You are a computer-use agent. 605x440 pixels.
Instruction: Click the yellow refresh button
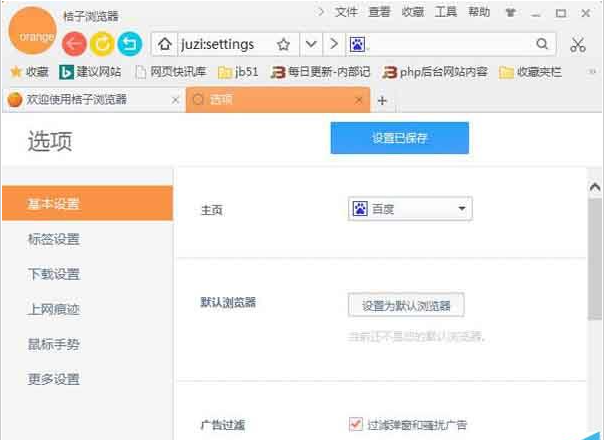pyautogui.click(x=101, y=44)
